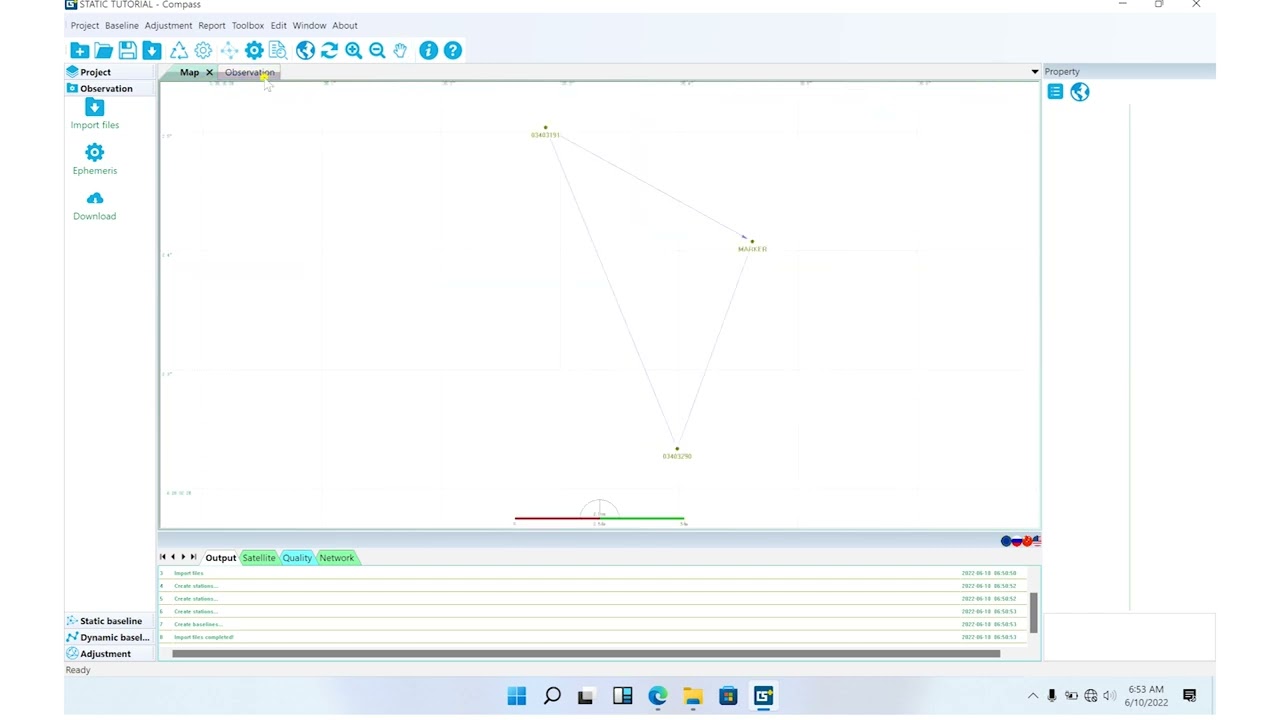Click the import download-arrow toolbar icon
The image size is (1280, 720).
(152, 50)
